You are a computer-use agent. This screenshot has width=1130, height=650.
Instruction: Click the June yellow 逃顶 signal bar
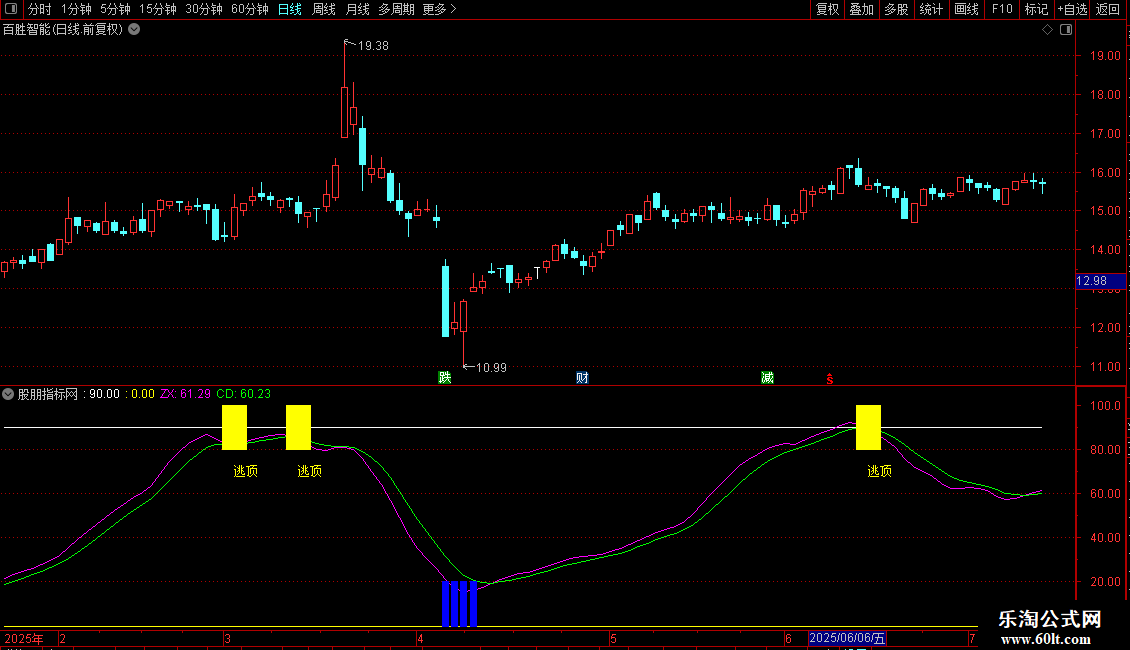[x=868, y=427]
